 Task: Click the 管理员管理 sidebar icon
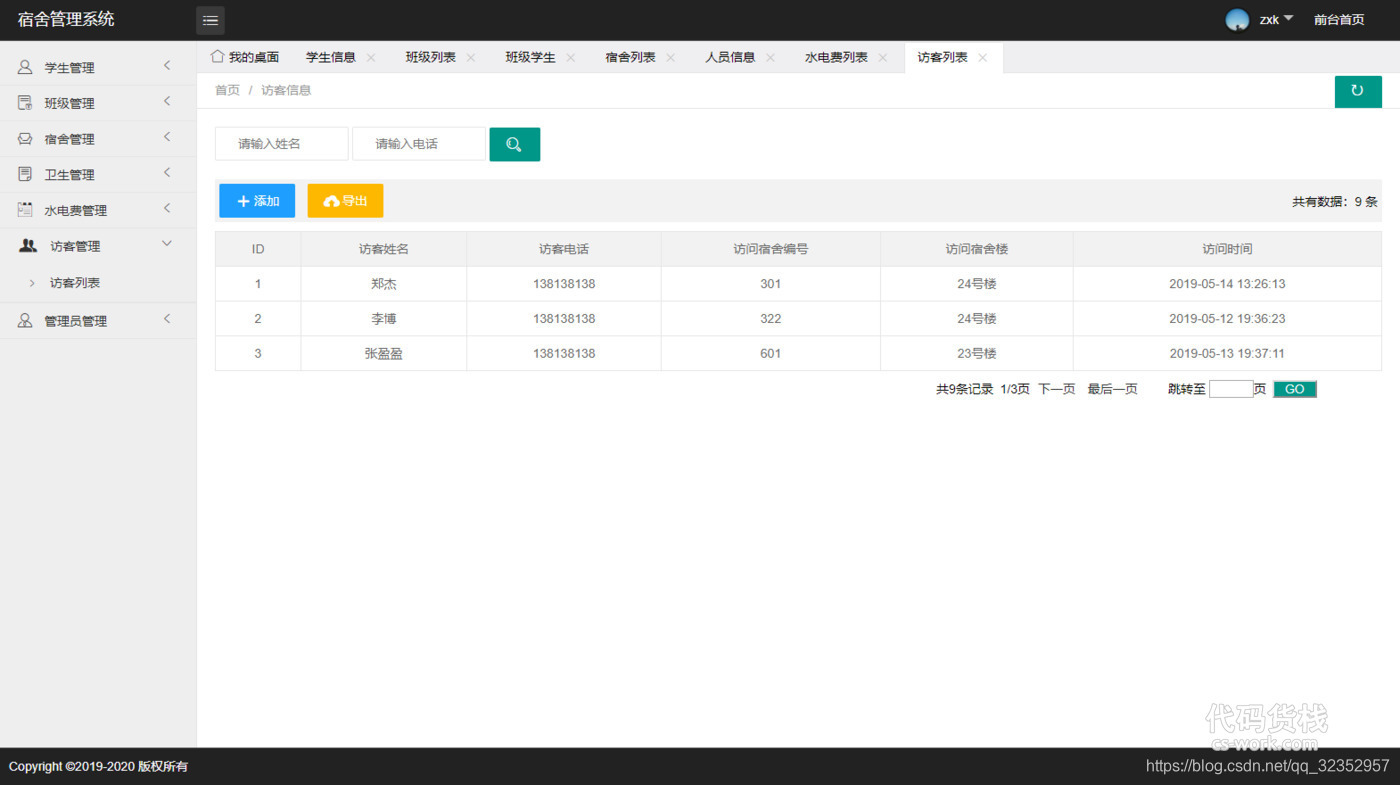(25, 321)
